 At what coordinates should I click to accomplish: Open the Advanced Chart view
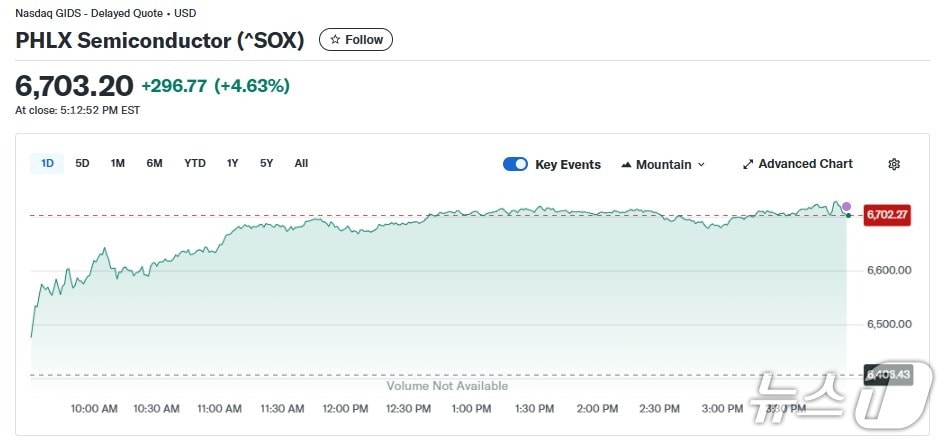(x=805, y=164)
